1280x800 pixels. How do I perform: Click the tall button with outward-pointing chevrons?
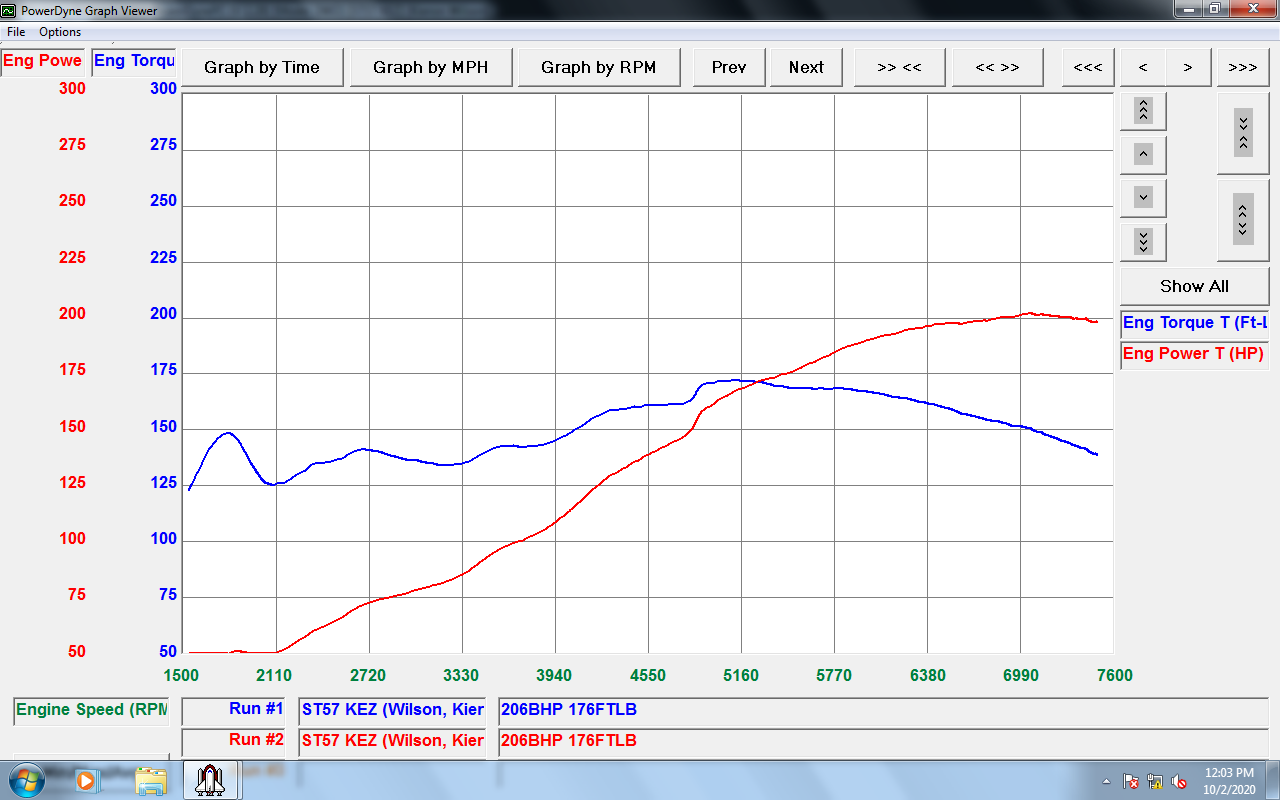coord(1243,220)
